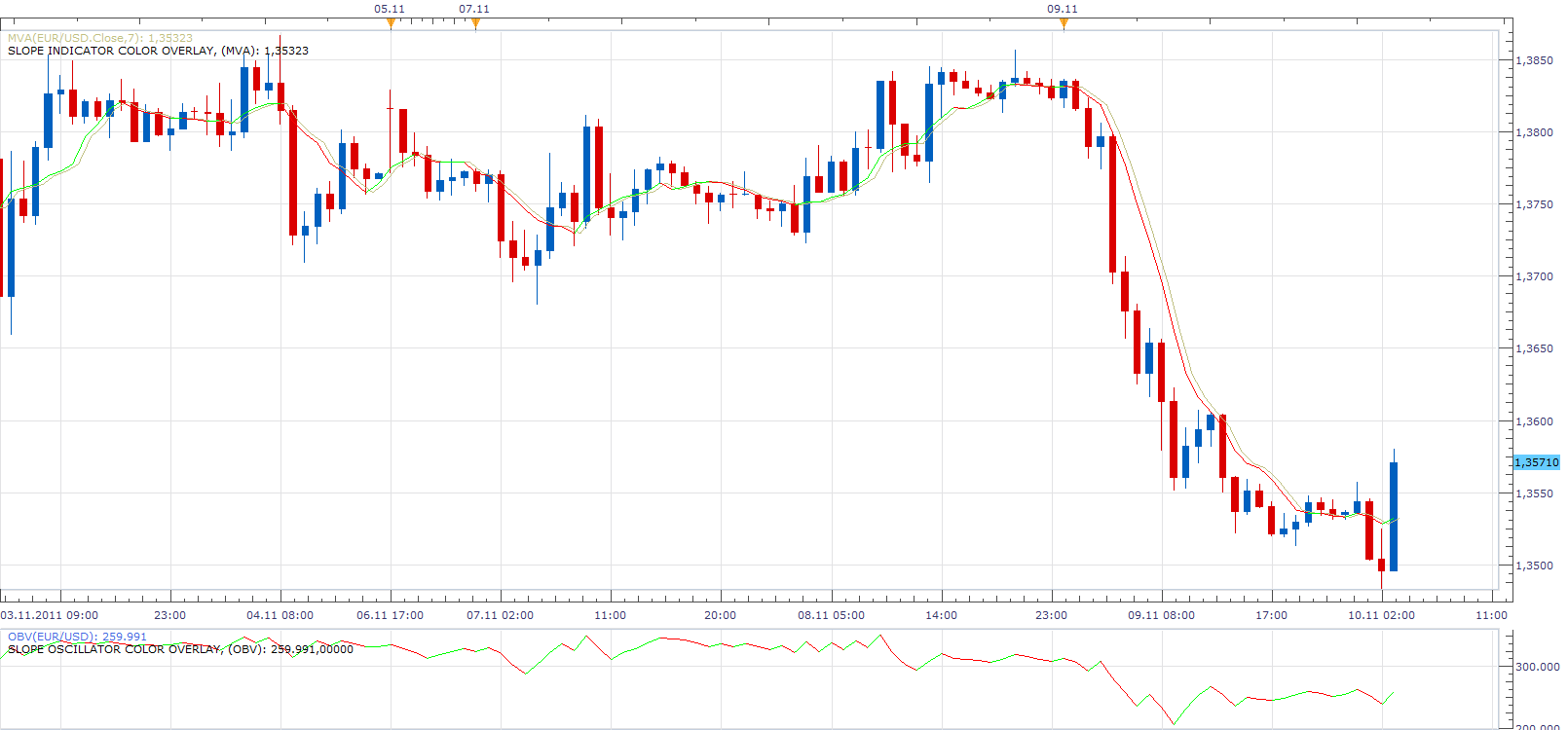Click the 09.11 08:00 time label

pyautogui.click(x=1162, y=615)
